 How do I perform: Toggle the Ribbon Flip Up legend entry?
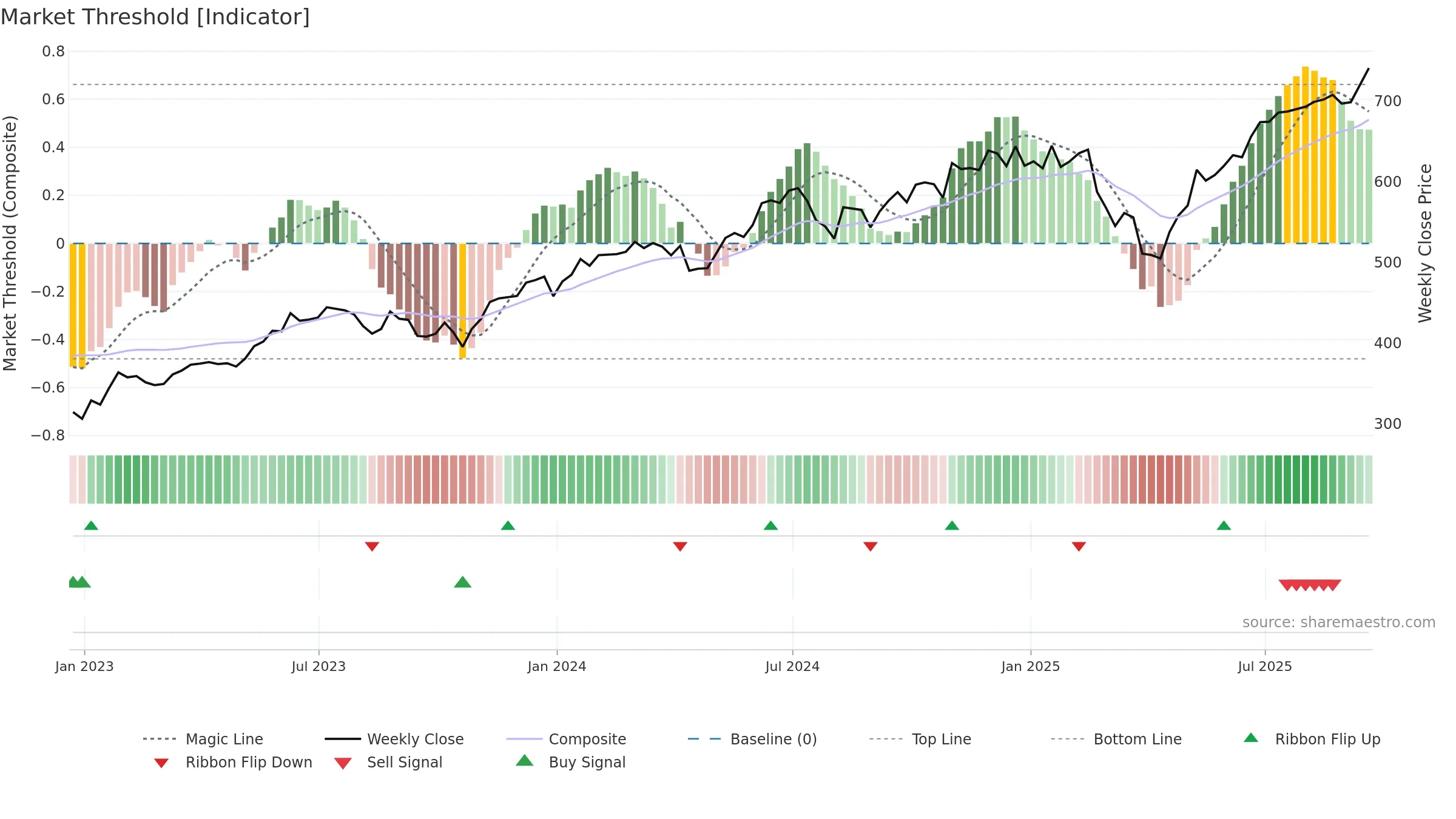pos(1312,739)
